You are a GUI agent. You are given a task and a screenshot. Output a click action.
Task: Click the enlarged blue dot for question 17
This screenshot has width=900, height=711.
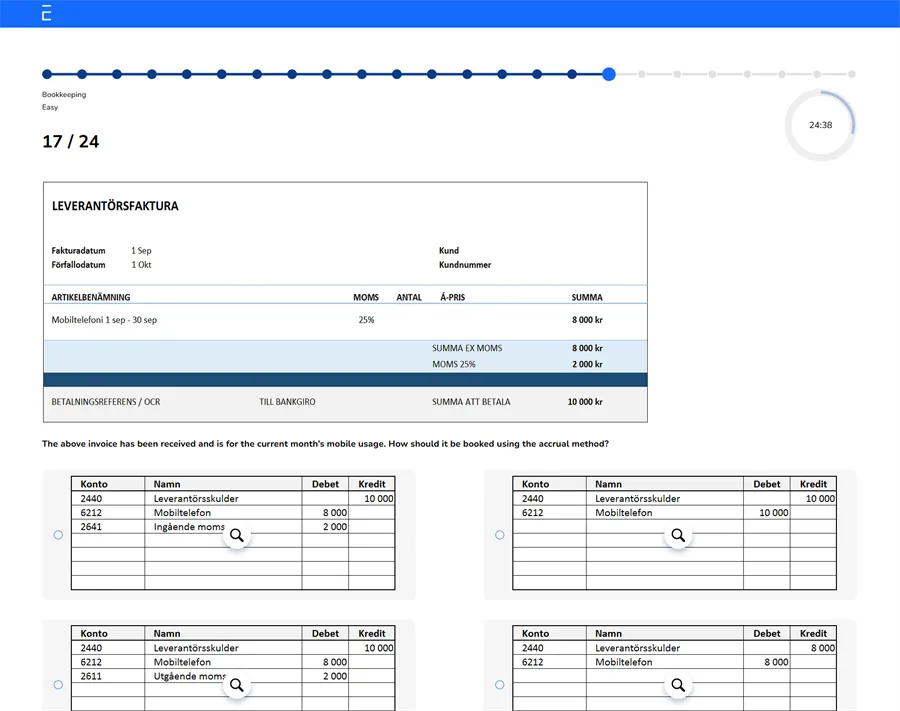tap(609, 74)
